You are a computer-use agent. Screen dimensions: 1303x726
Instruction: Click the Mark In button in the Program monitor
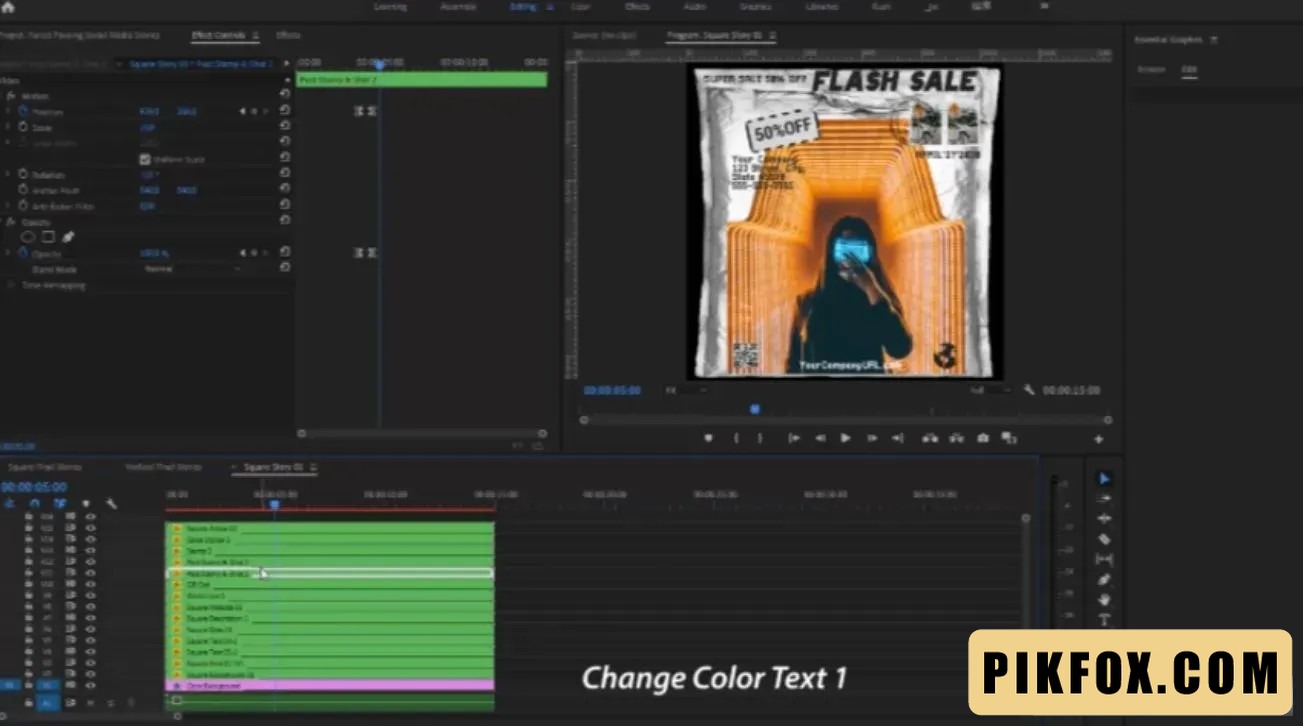(736, 438)
